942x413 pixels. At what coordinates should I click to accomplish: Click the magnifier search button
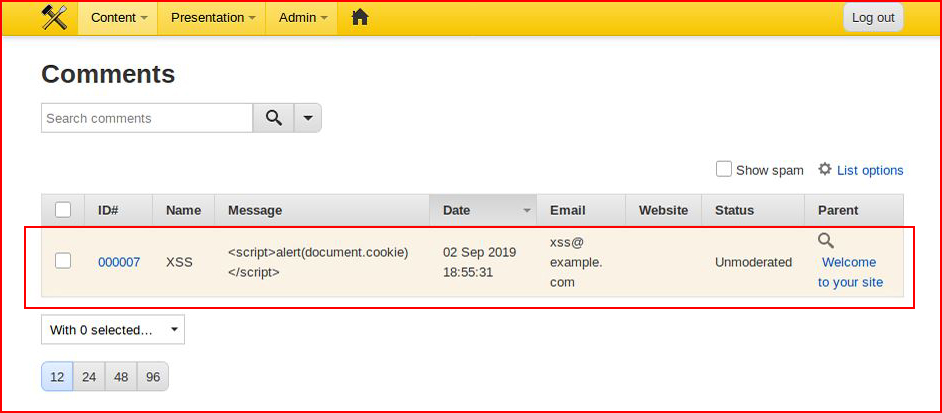[273, 118]
